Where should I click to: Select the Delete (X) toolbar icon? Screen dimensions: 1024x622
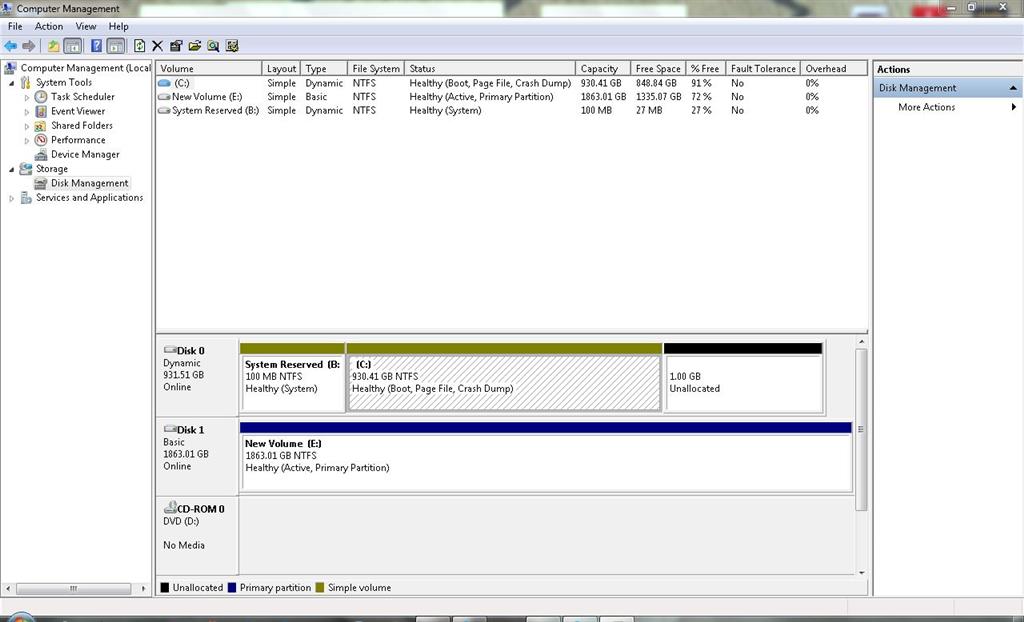pyautogui.click(x=156, y=45)
